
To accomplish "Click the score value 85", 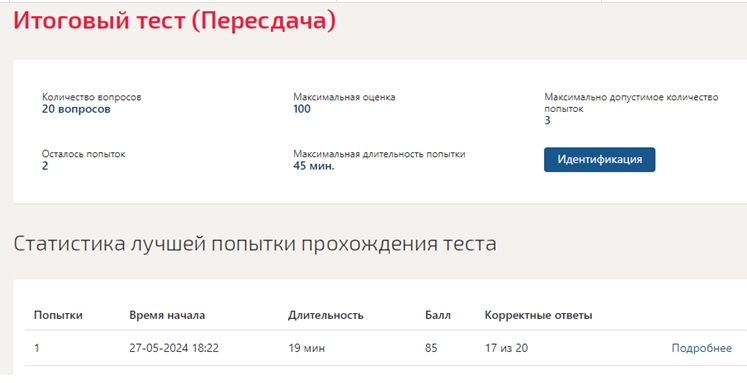I will (x=431, y=348).
